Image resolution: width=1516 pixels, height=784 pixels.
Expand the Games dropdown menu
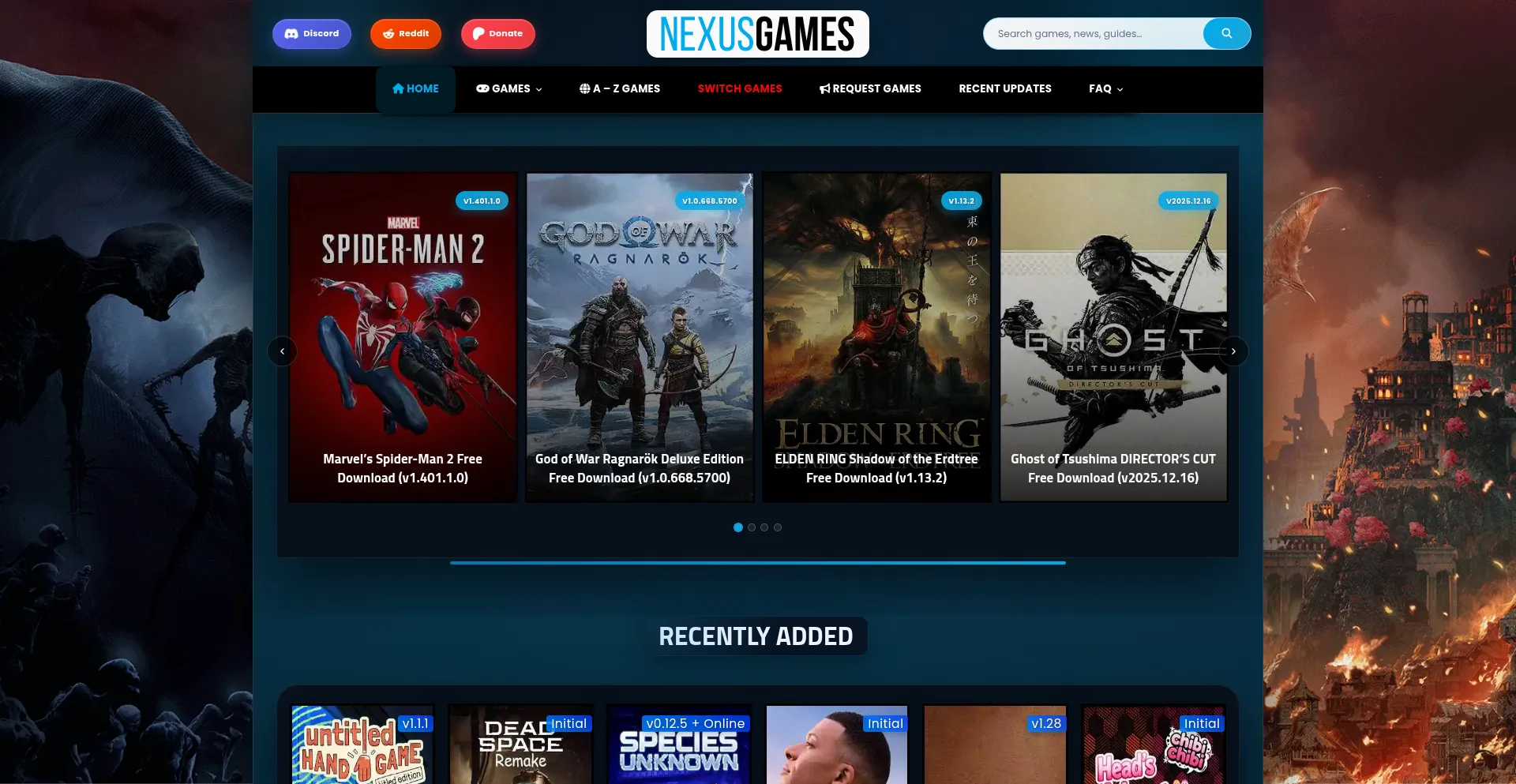tap(509, 89)
